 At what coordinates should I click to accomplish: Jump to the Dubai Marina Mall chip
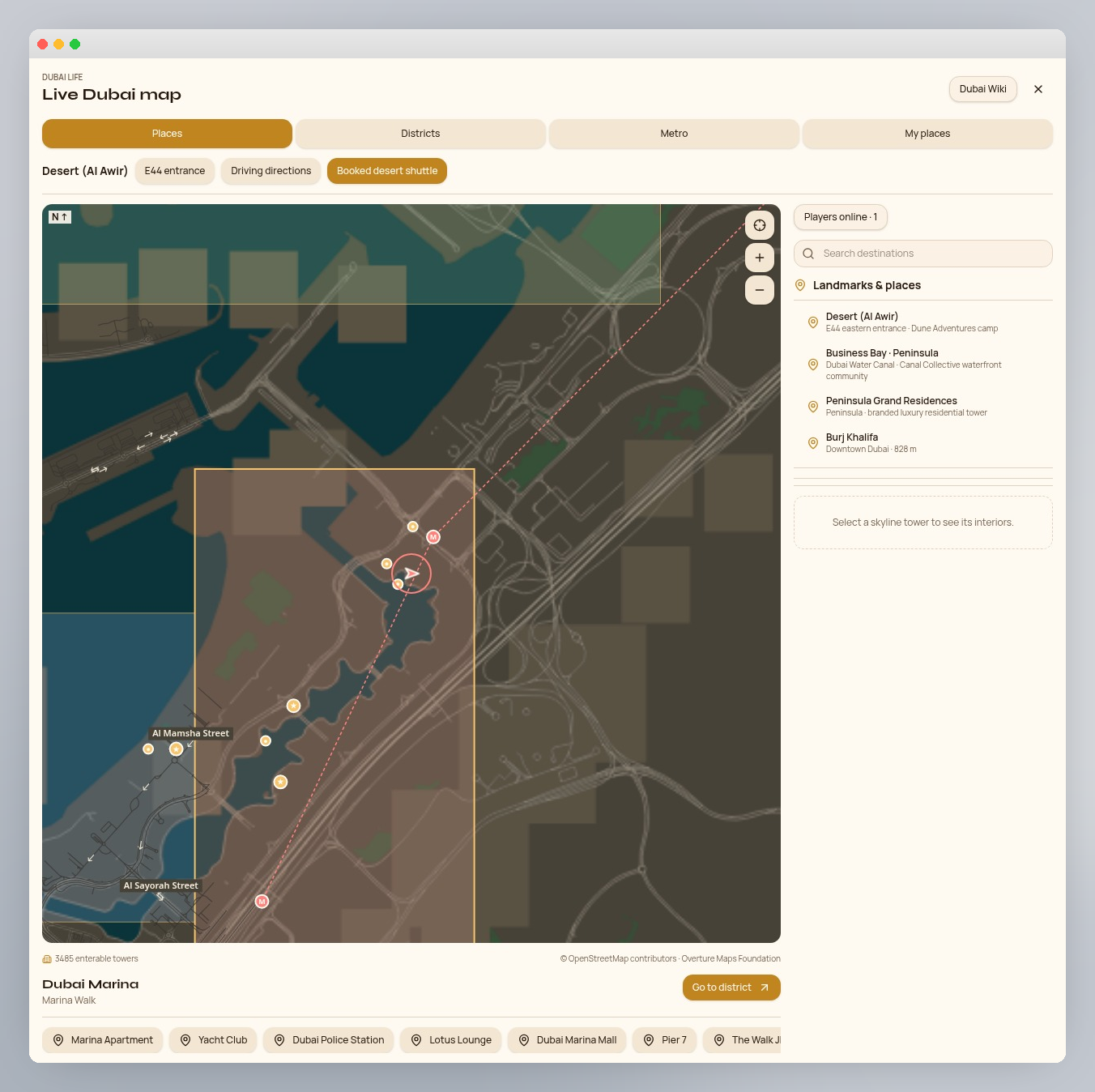pos(567,1040)
